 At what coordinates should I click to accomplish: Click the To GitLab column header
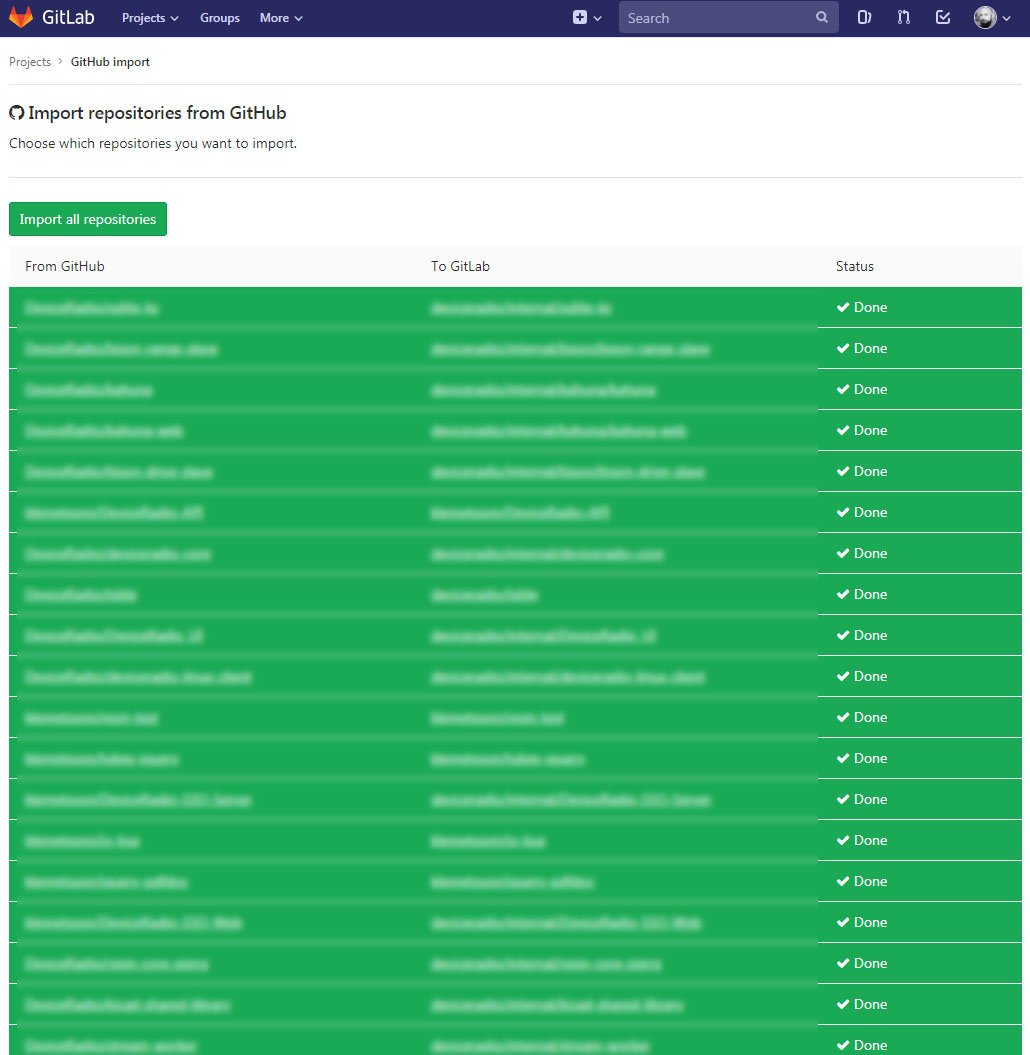coord(460,266)
